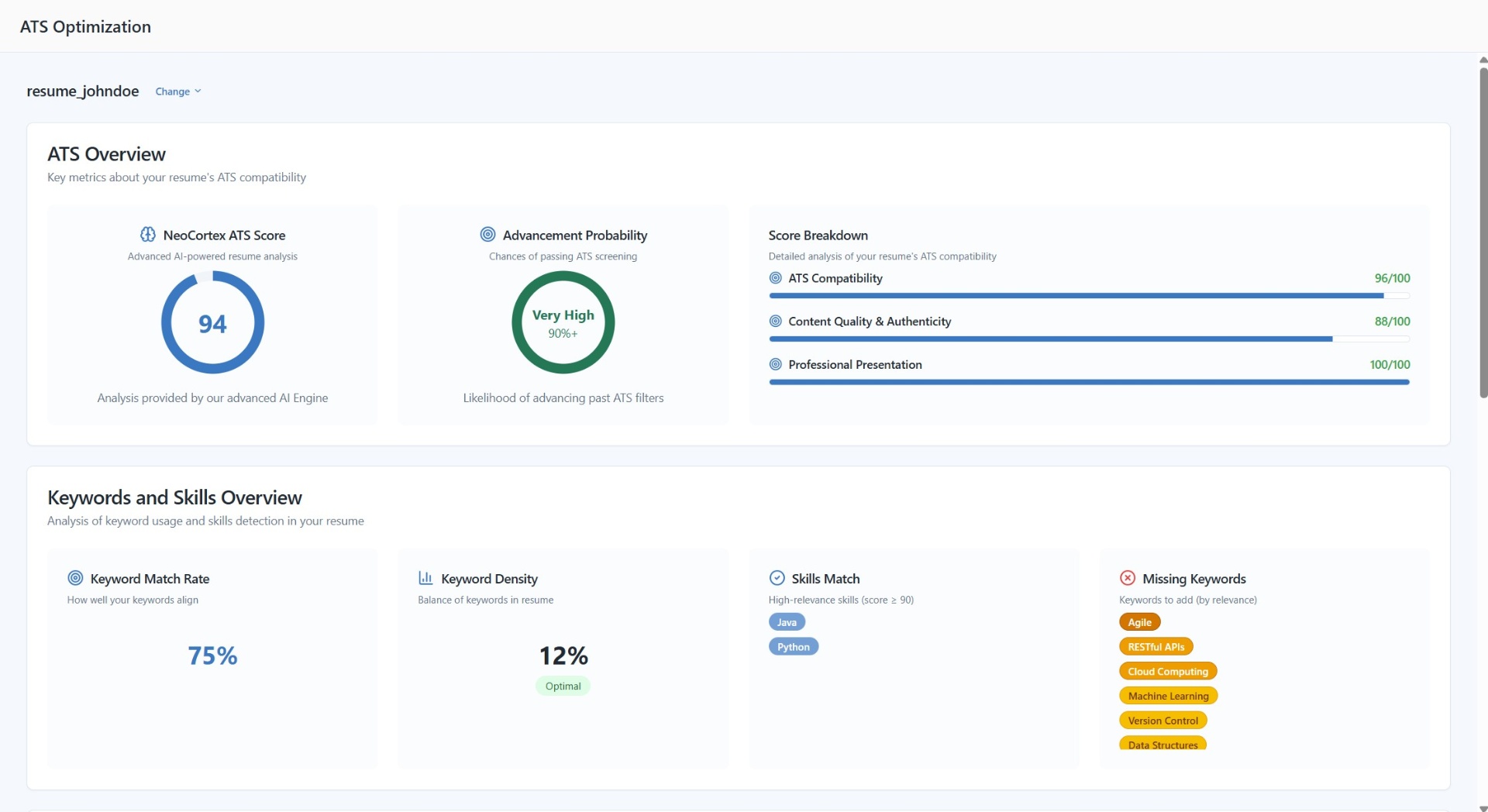The width and height of the screenshot is (1488, 812).
Task: Open the Change resume dropdown
Action: click(177, 91)
